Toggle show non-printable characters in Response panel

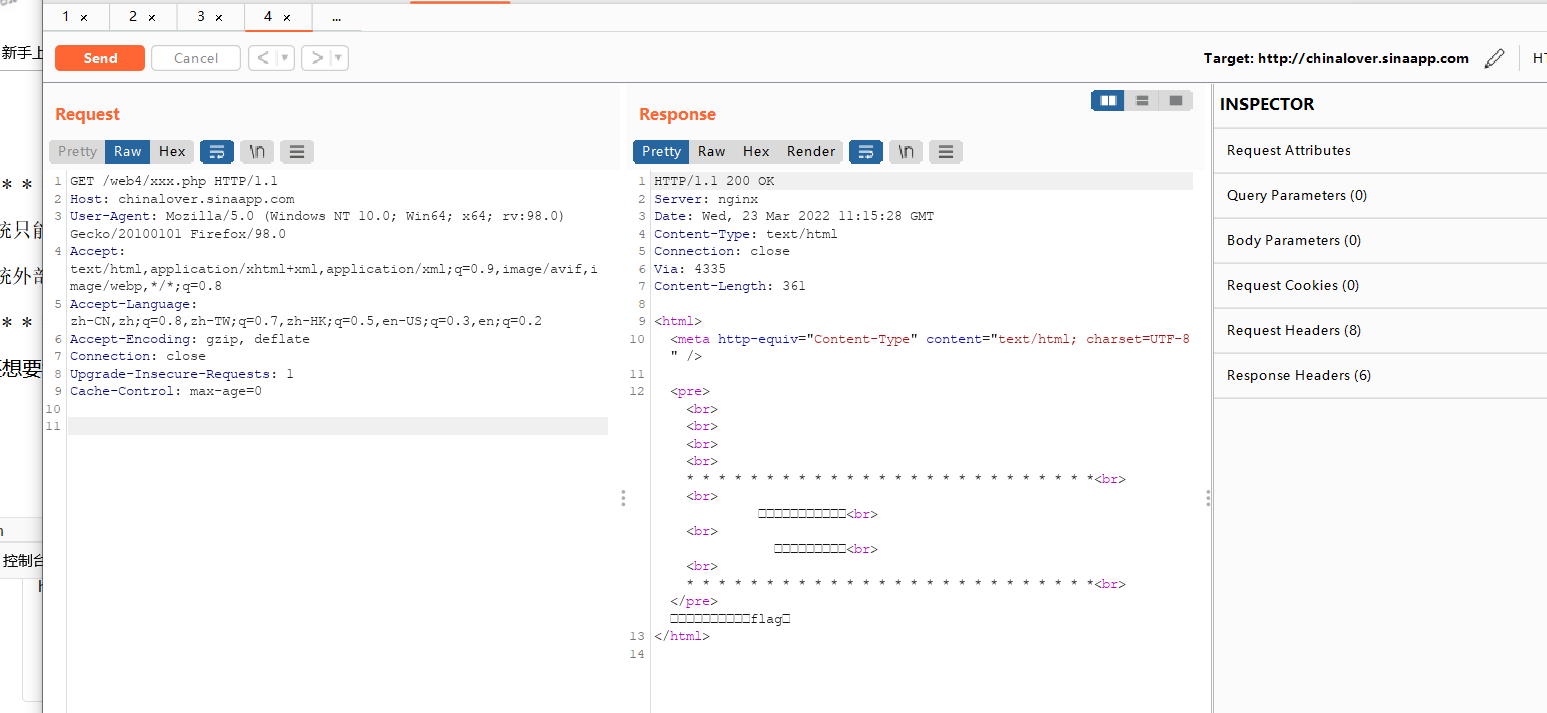pyautogui.click(x=906, y=152)
